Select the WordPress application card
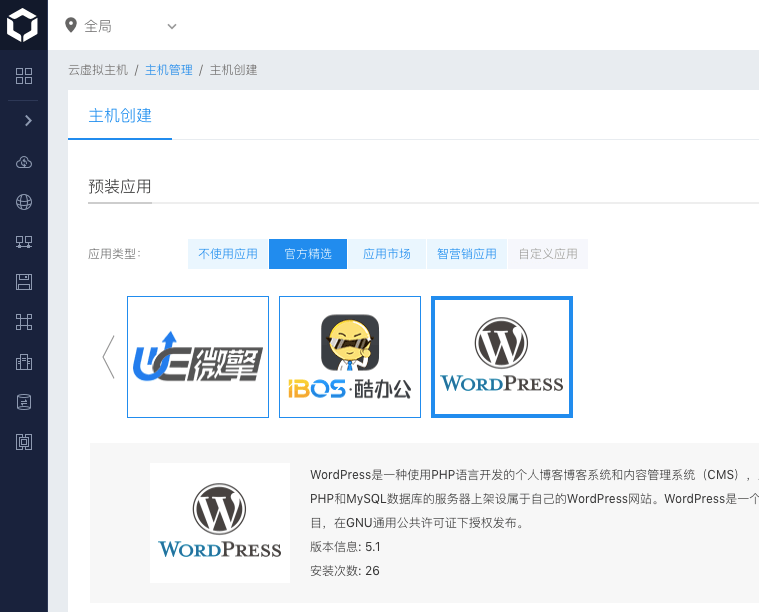The height and width of the screenshot is (612, 759). point(502,357)
